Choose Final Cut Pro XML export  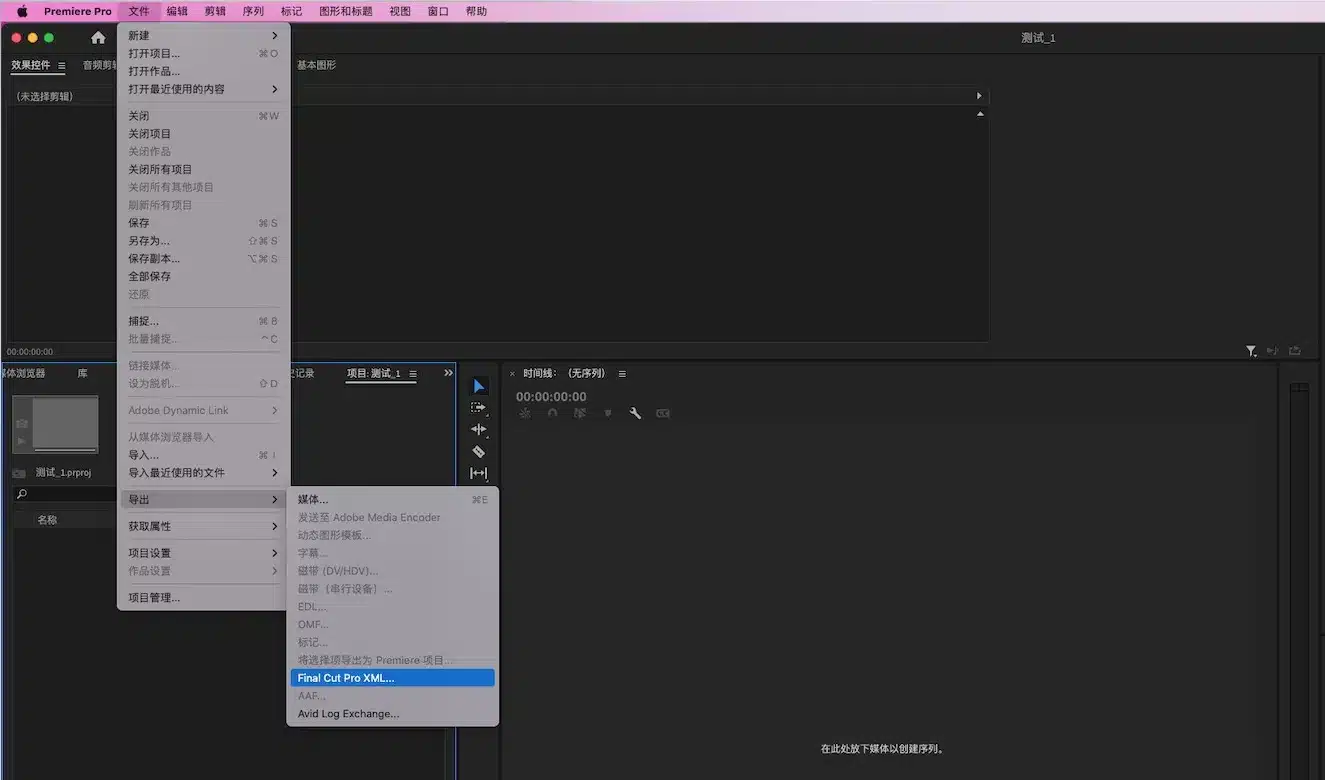(393, 678)
